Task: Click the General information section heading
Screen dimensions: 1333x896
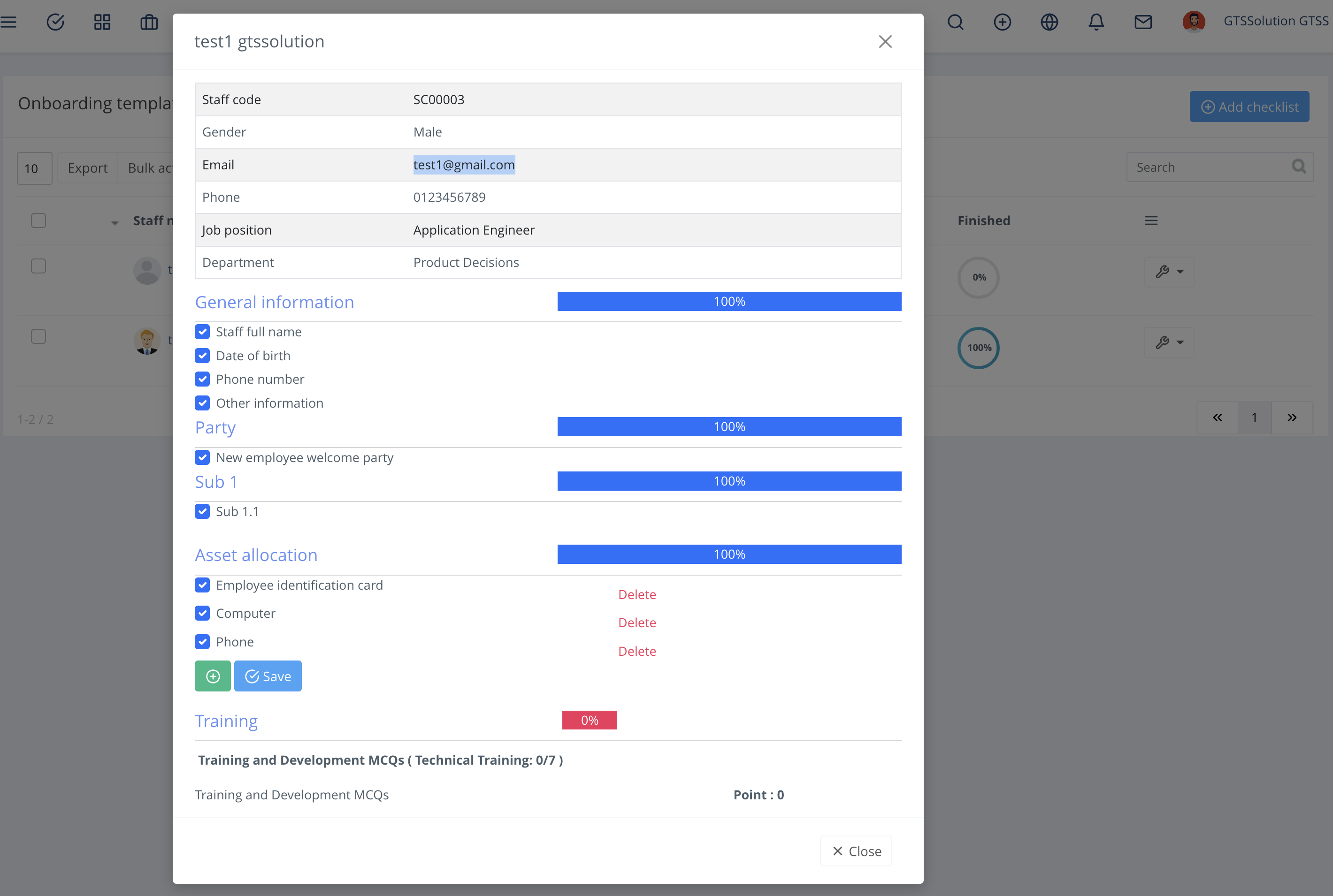Action: (x=275, y=302)
